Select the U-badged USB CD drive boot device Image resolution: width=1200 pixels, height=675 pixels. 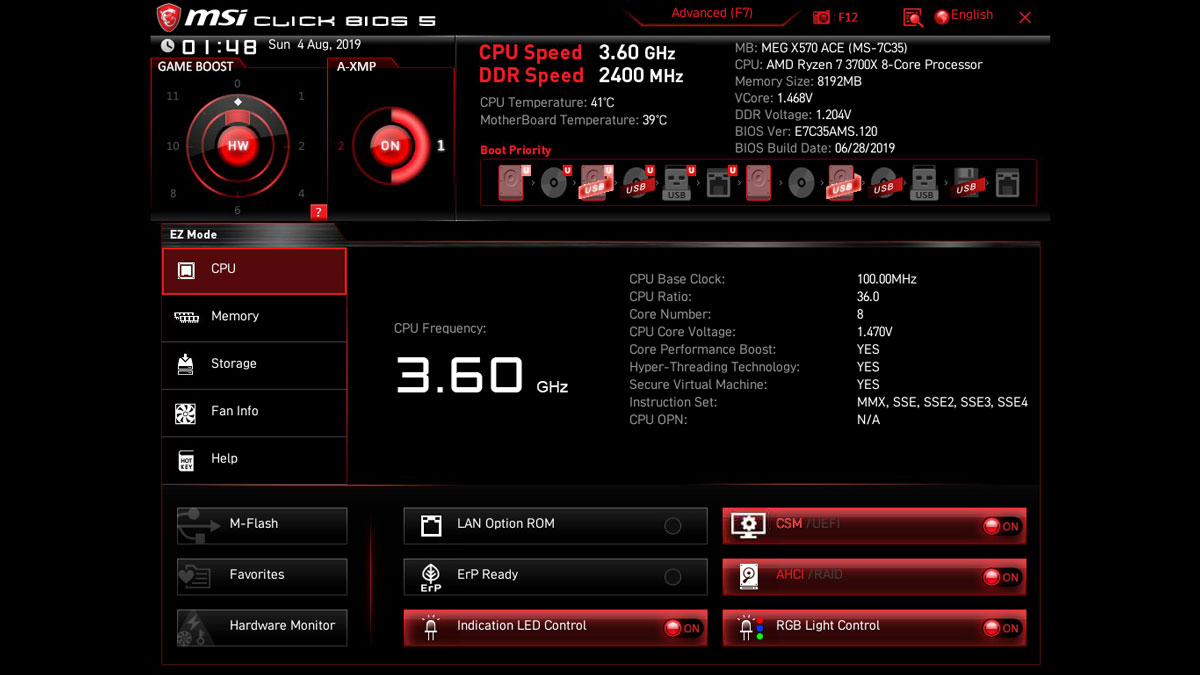[x=637, y=183]
